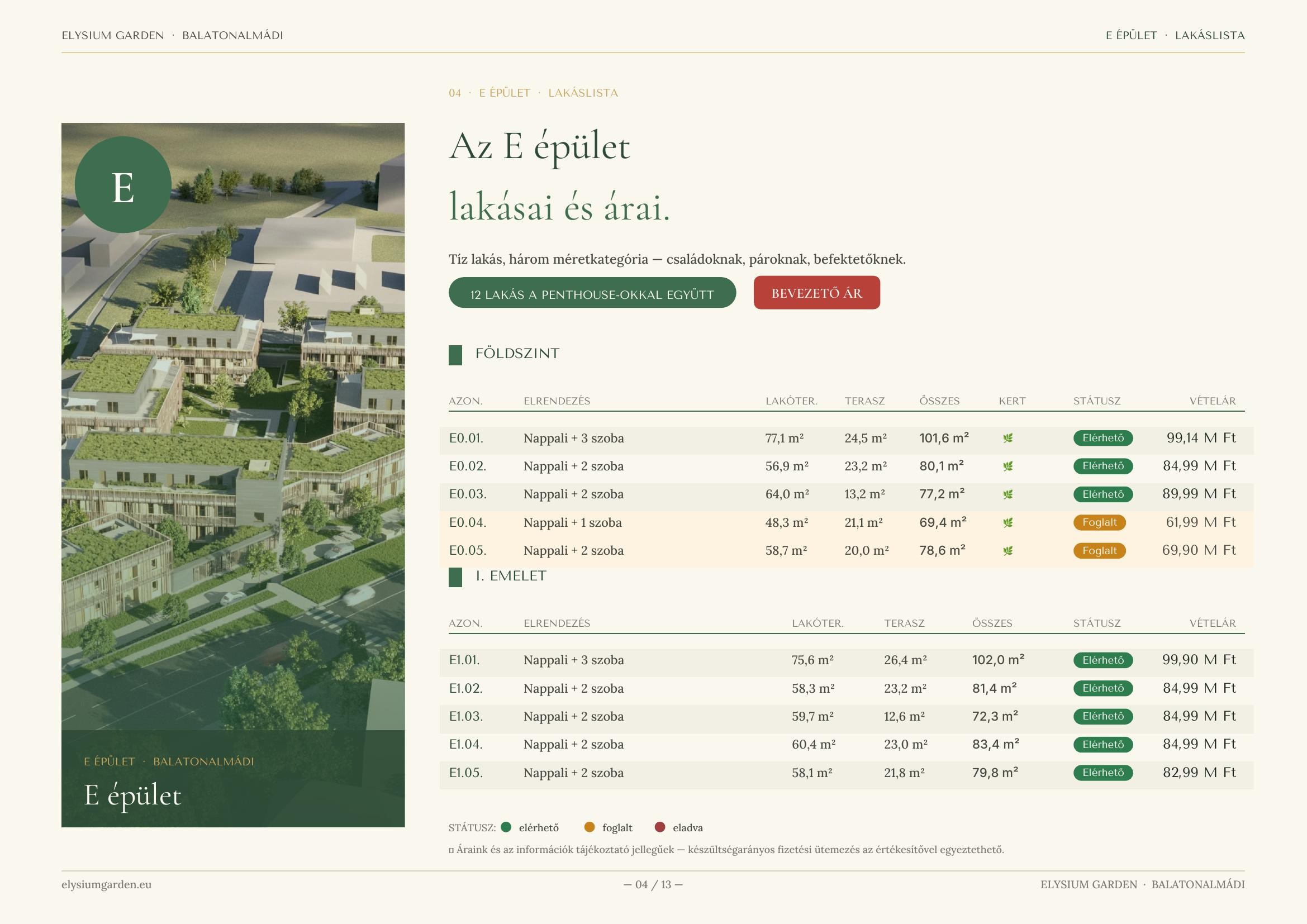Click the apartment ID E0.01.

pos(465,438)
